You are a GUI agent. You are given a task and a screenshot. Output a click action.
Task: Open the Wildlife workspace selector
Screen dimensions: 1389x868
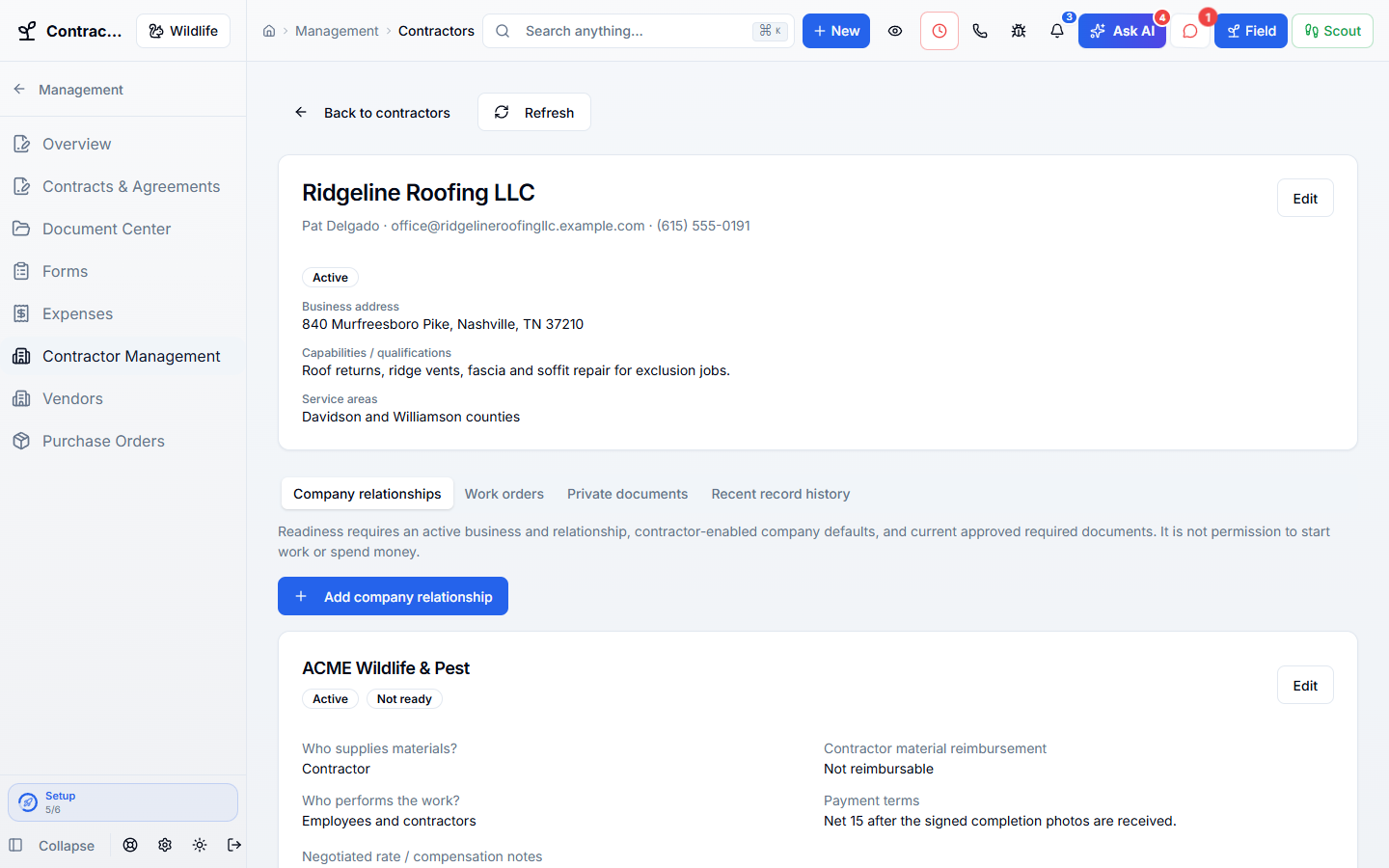pyautogui.click(x=183, y=31)
